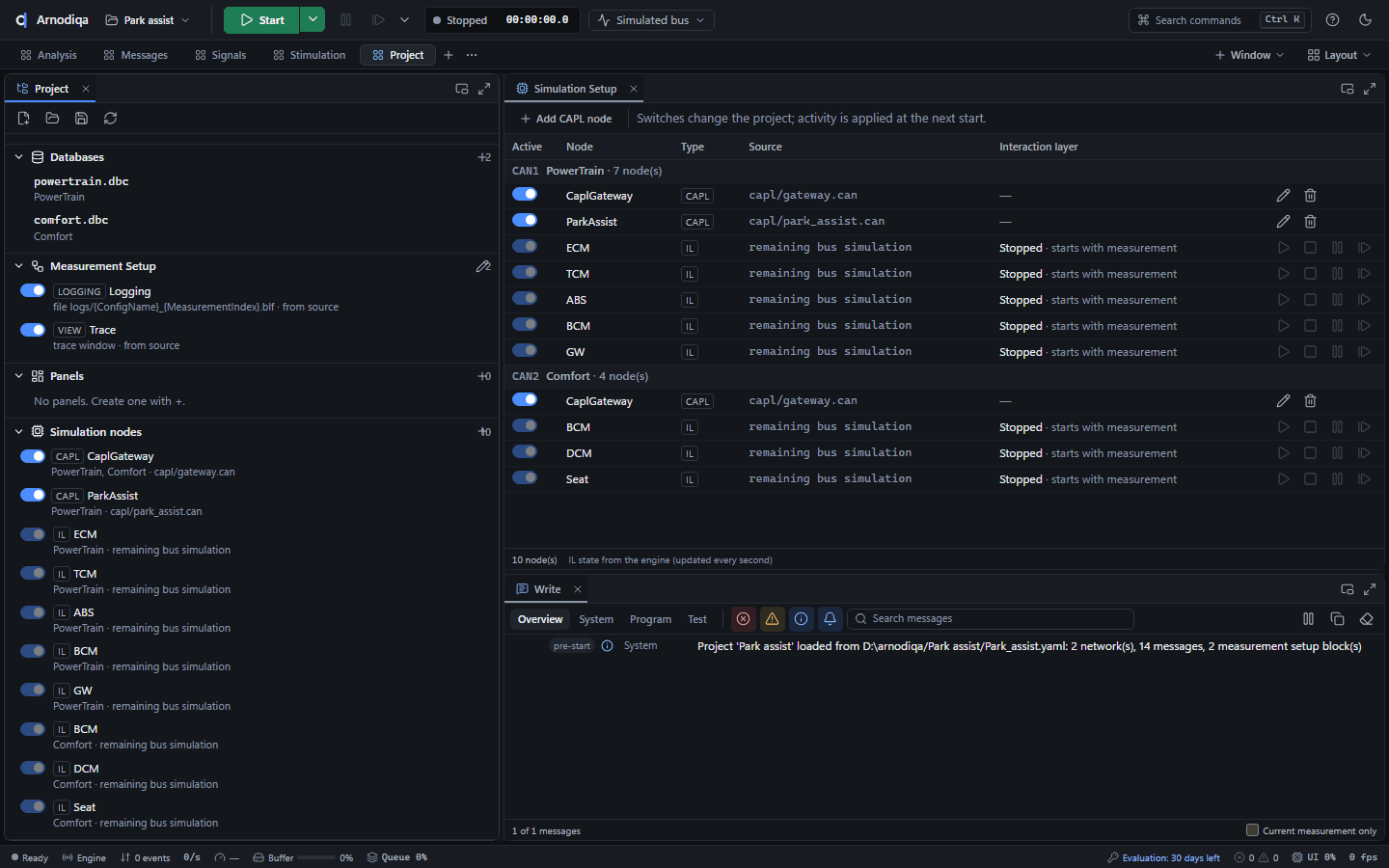This screenshot has width=1389, height=868.
Task: Open the help icon in the top bar
Action: [x=1332, y=20]
